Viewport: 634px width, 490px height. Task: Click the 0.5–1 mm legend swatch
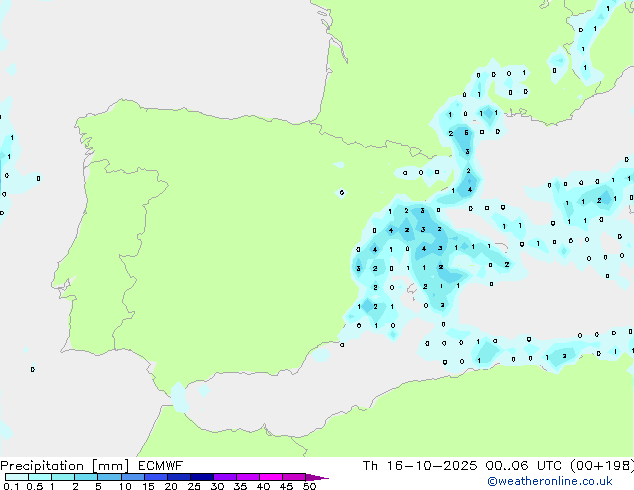[x=40, y=477]
